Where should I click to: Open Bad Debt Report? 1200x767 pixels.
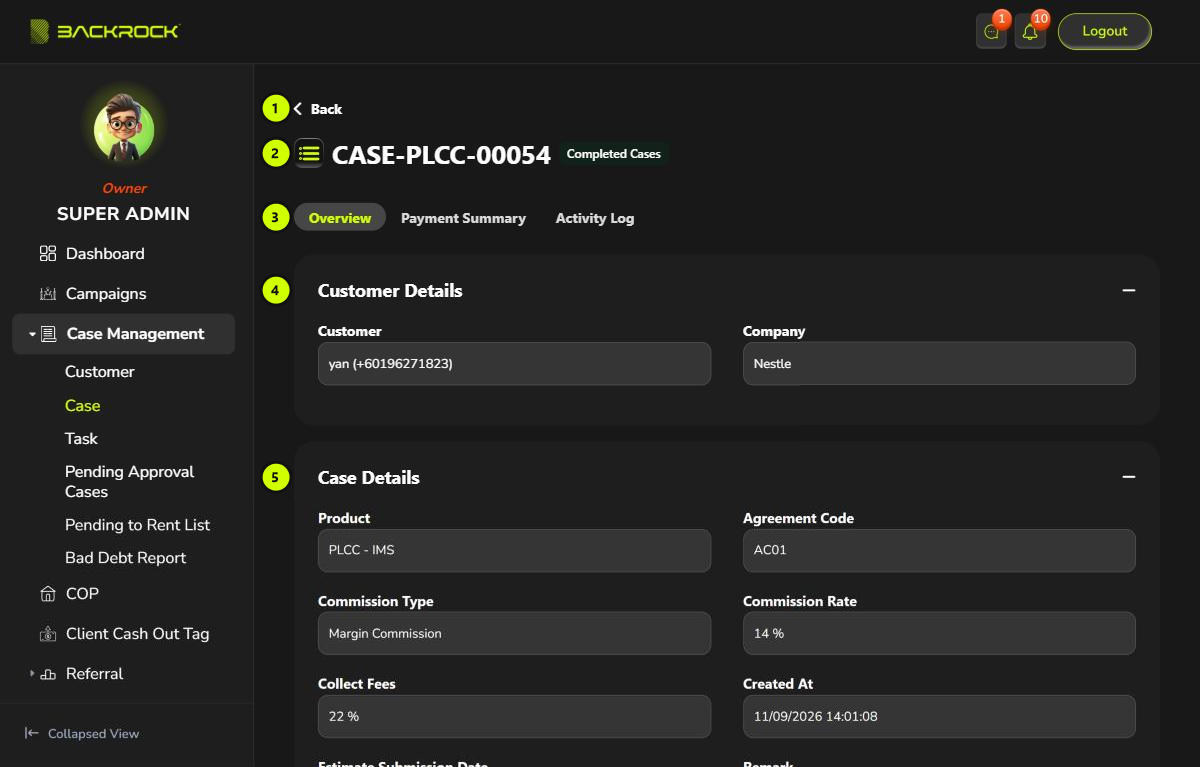[x=126, y=558]
